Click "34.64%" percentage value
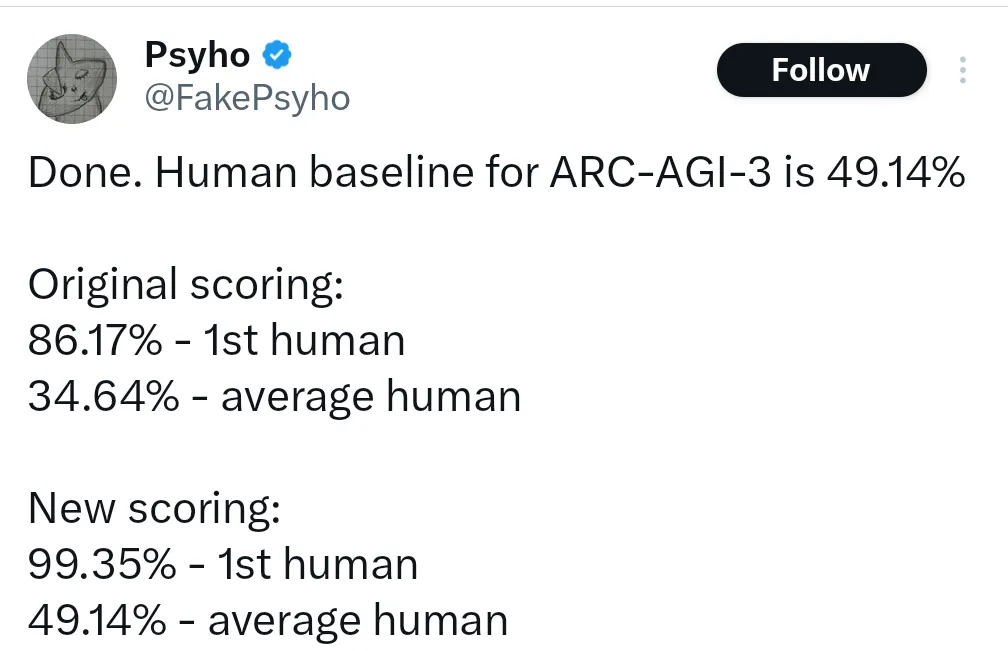The height and width of the screenshot is (651, 1008). point(103,397)
